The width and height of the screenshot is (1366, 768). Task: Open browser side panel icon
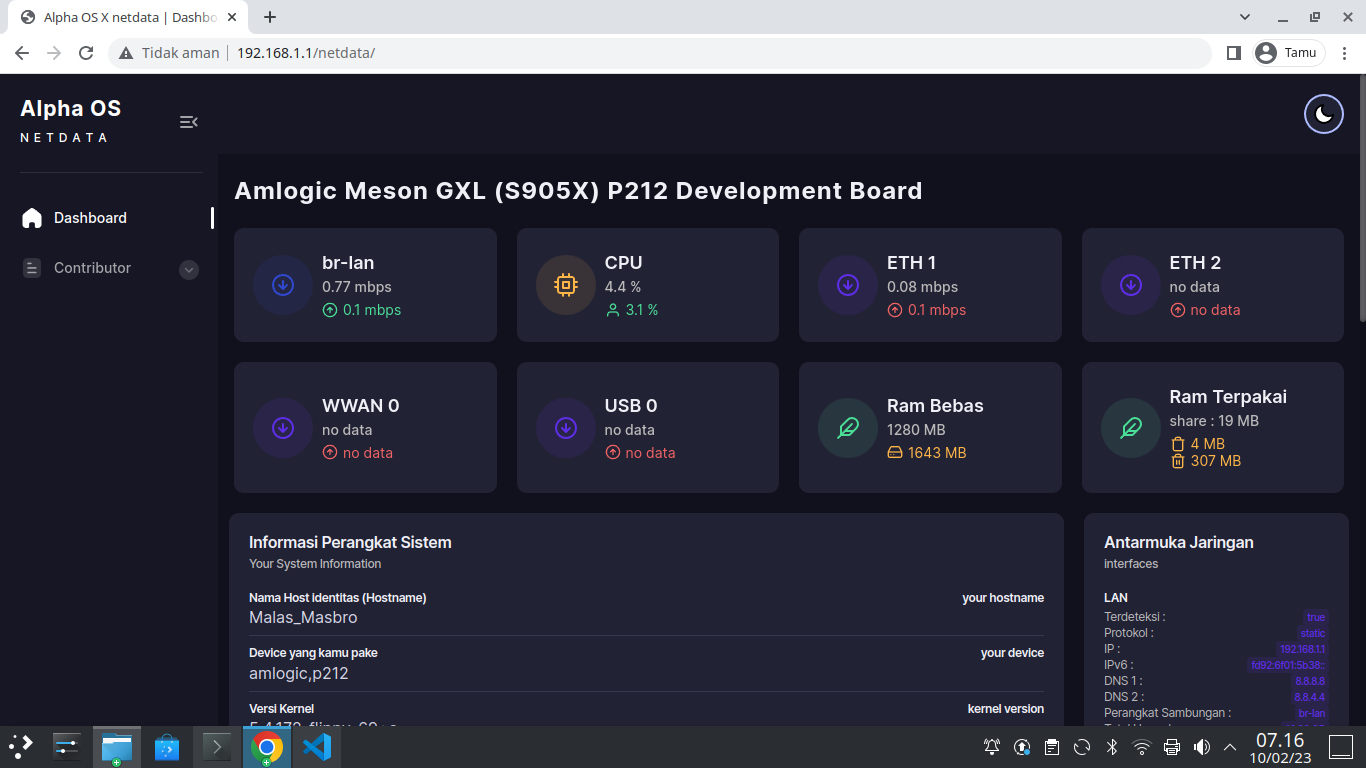pos(1234,53)
